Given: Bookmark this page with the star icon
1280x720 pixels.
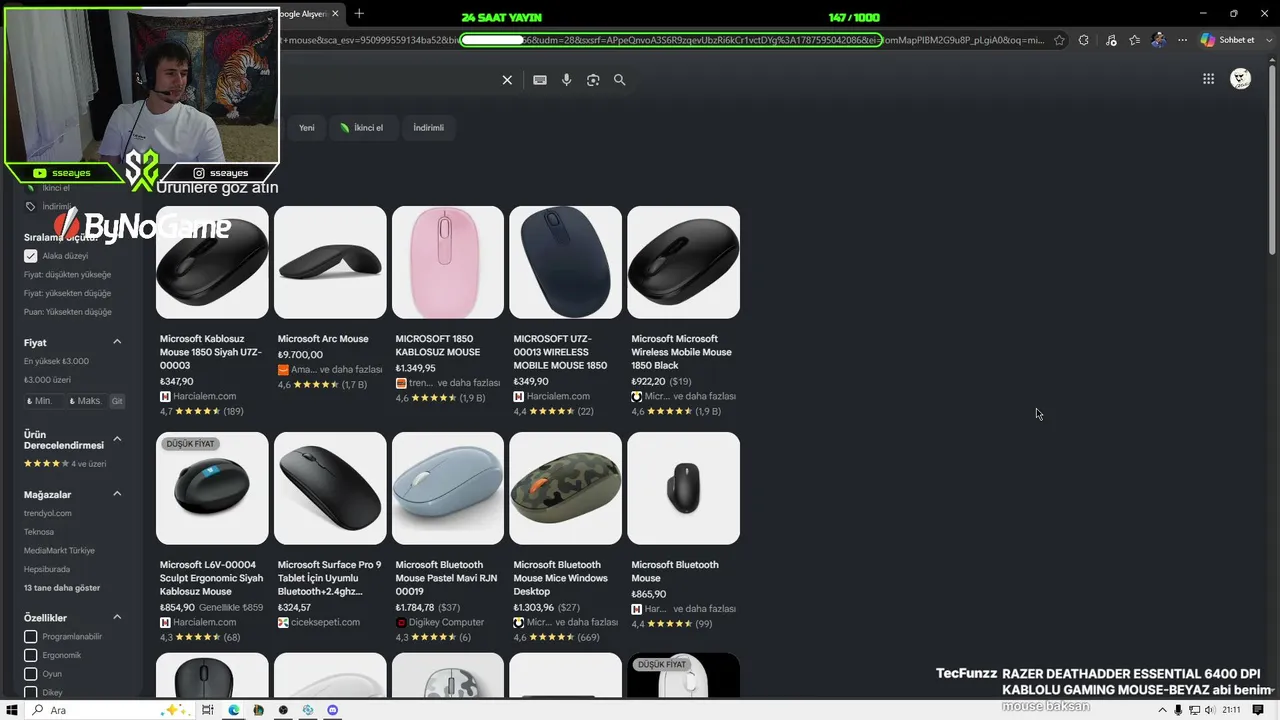Looking at the screenshot, I should click(1060, 40).
